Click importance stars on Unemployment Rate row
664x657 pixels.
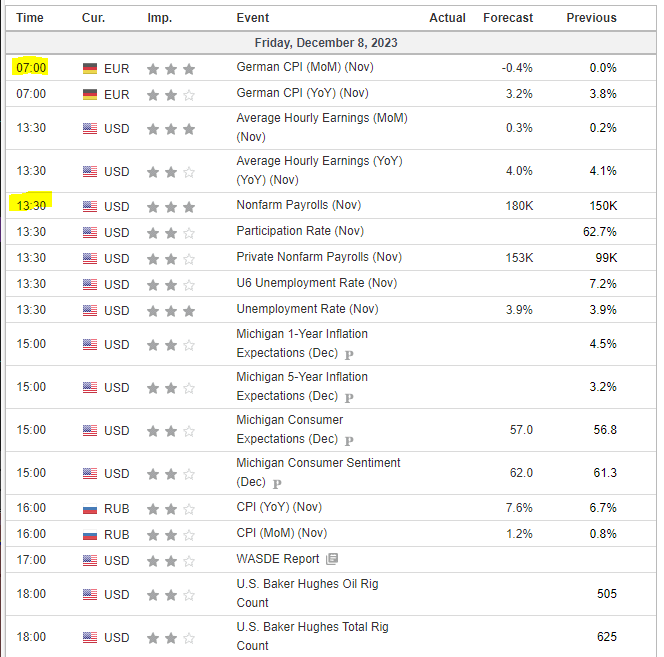[170, 310]
